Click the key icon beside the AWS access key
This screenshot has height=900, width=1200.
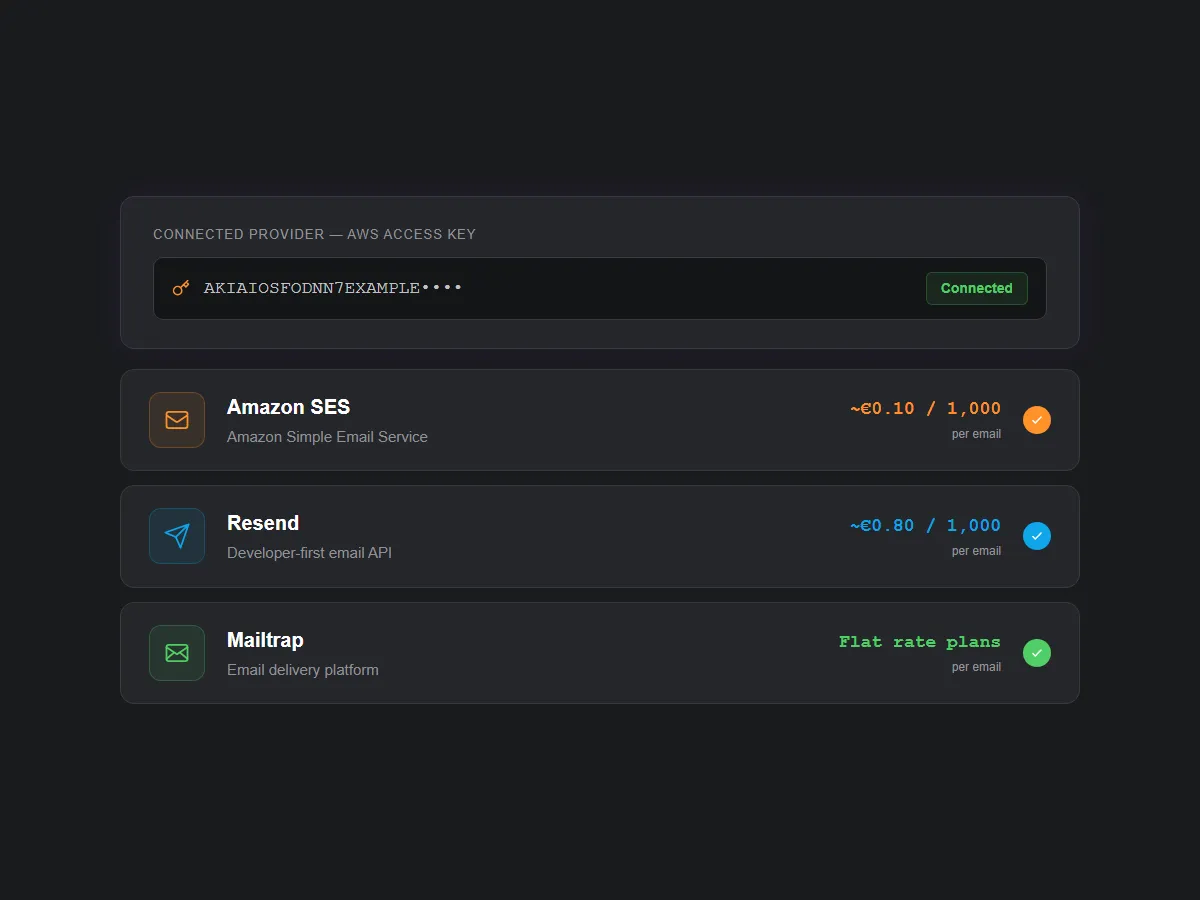pos(180,288)
